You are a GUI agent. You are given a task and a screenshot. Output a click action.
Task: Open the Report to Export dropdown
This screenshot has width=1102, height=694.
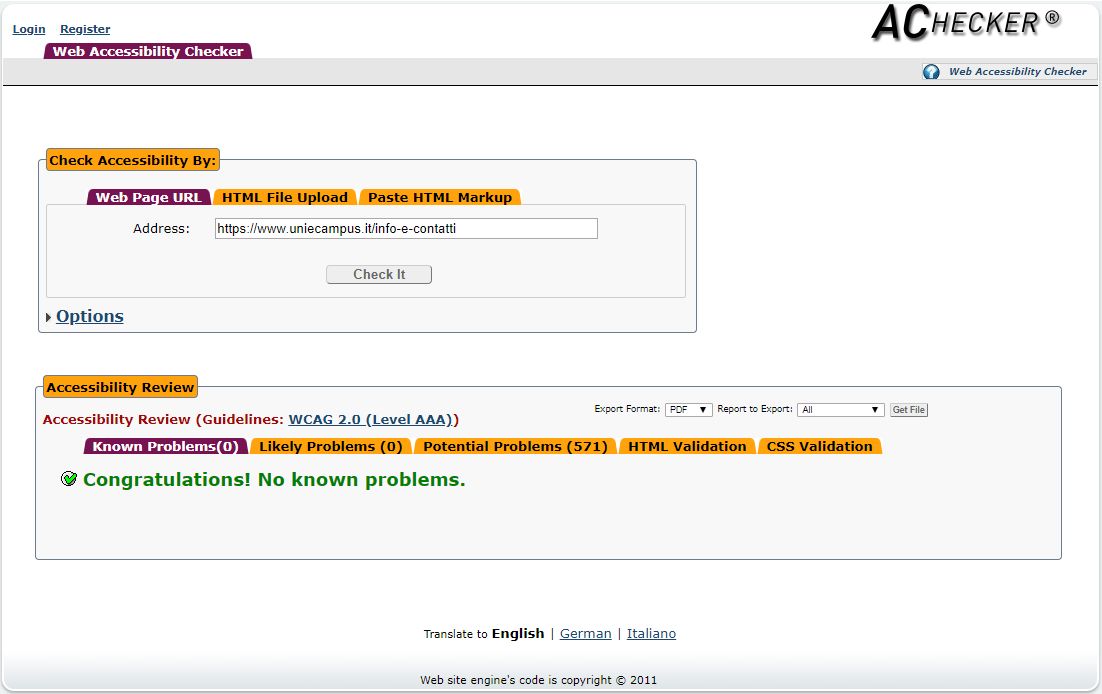coord(841,409)
